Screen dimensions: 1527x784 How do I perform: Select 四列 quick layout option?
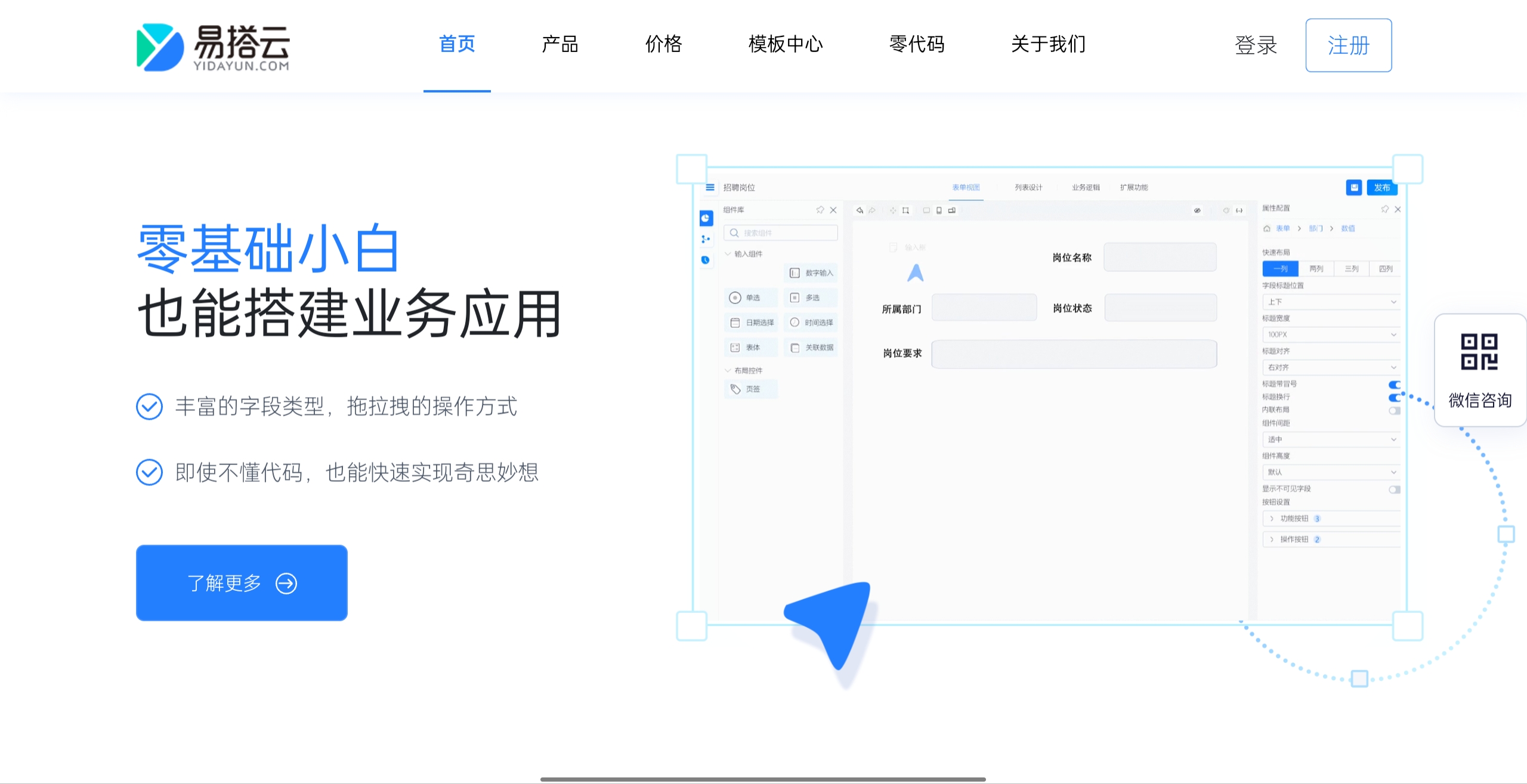1386,269
